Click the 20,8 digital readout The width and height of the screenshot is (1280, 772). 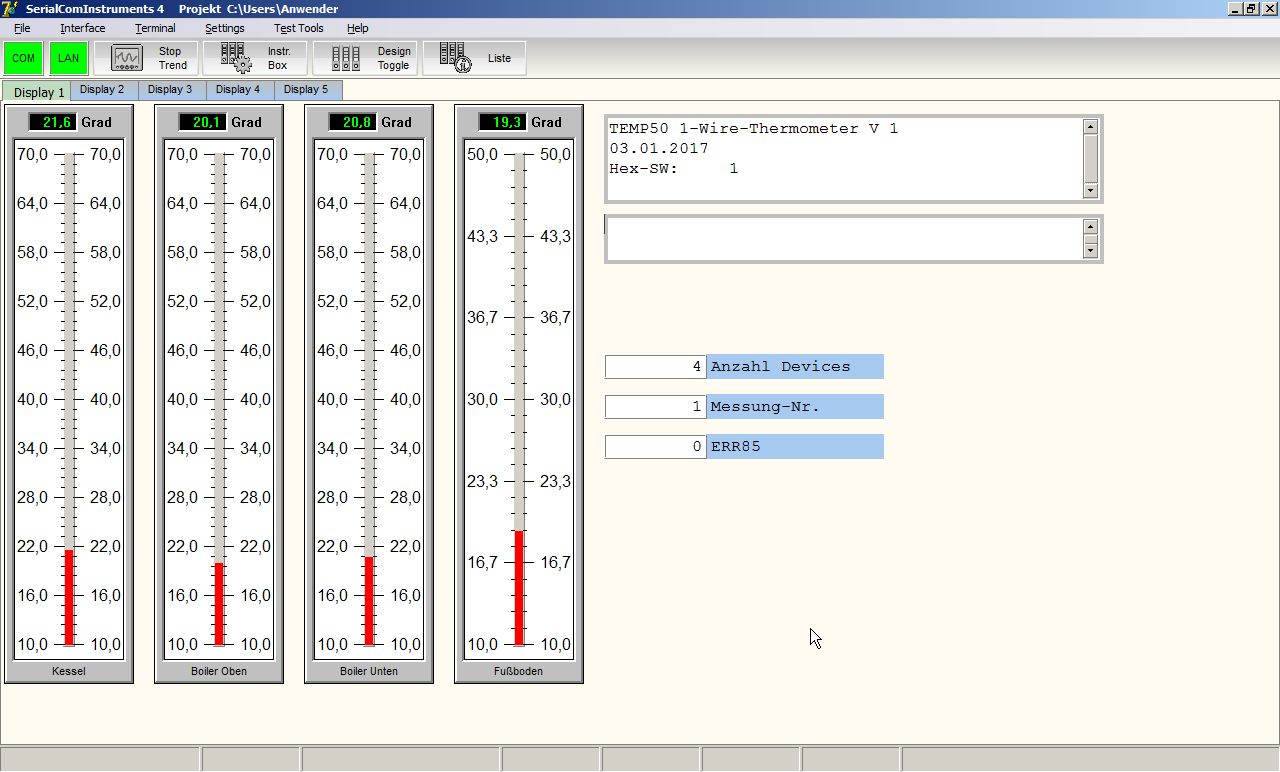coord(352,122)
